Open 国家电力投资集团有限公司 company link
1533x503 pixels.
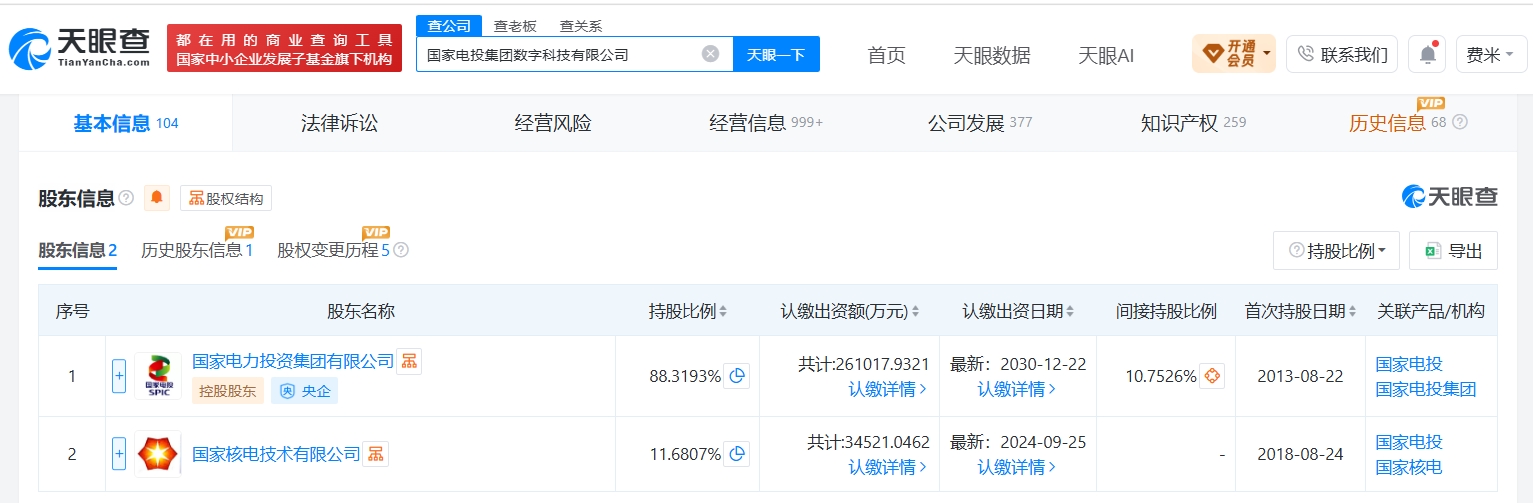(x=293, y=361)
